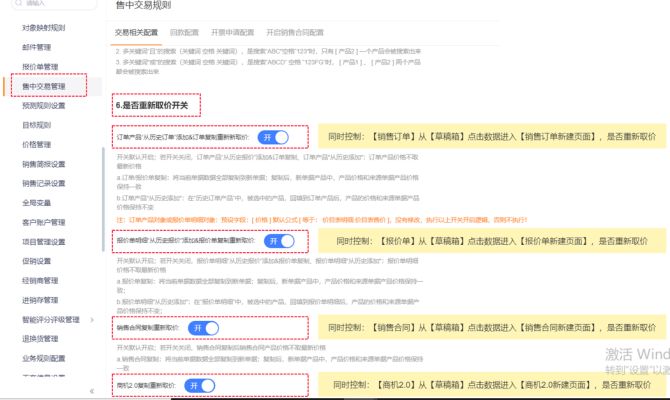Select the 交易相关配置 tab
The height and width of the screenshot is (400, 670).
pyautogui.click(x=136, y=32)
